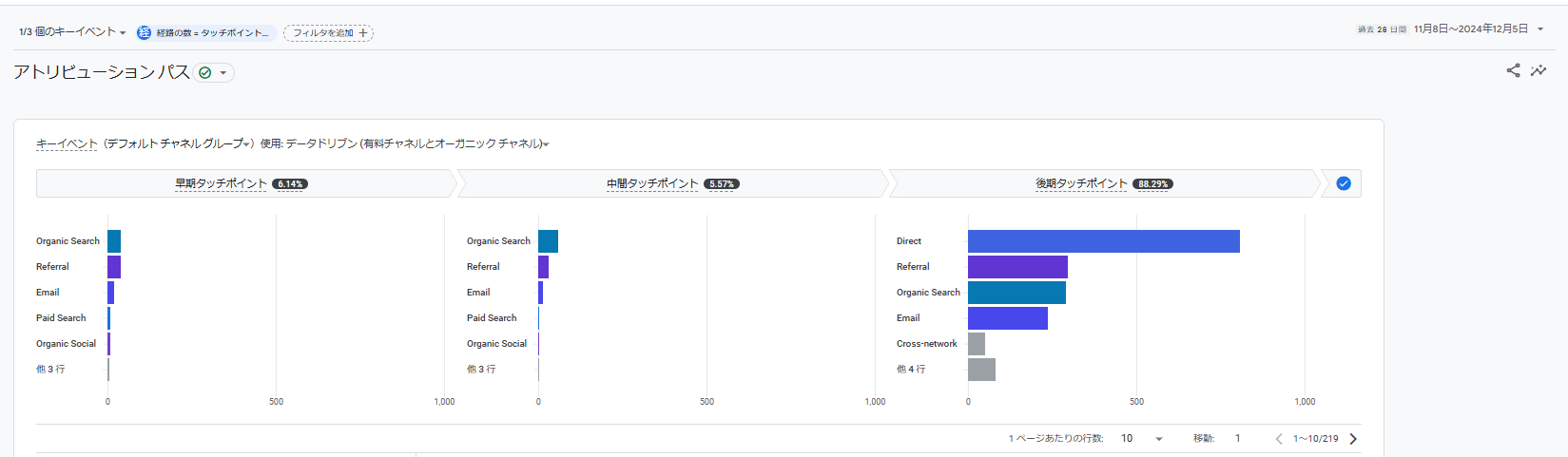The width and height of the screenshot is (1568, 457).
Task: Click the green report status check icon
Action: [x=205, y=72]
